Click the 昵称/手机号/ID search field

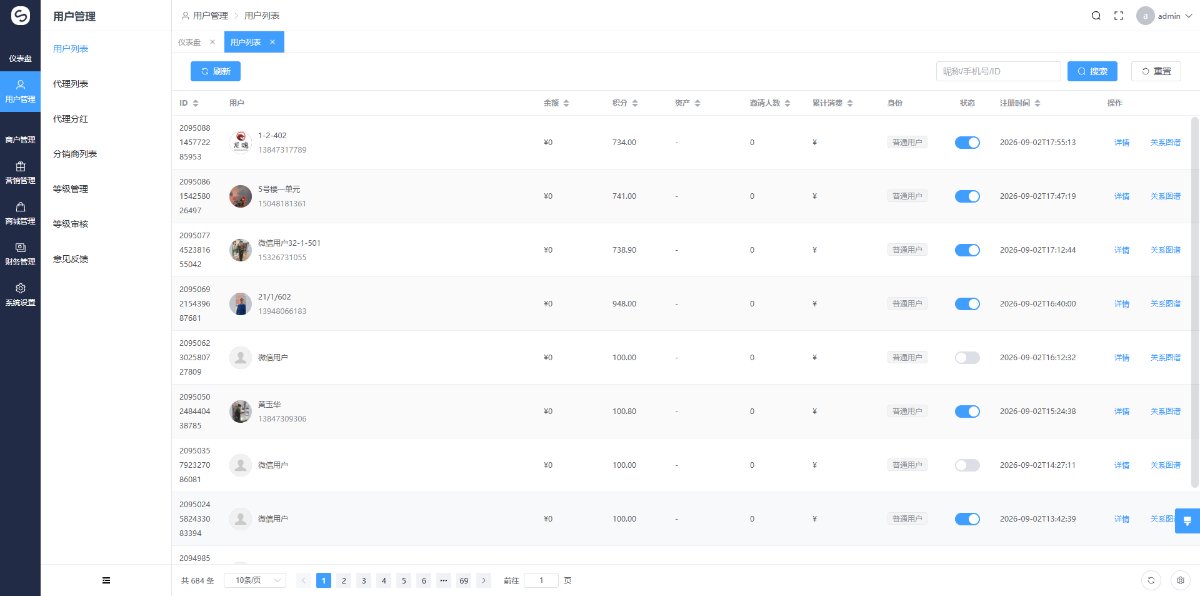tap(998, 71)
